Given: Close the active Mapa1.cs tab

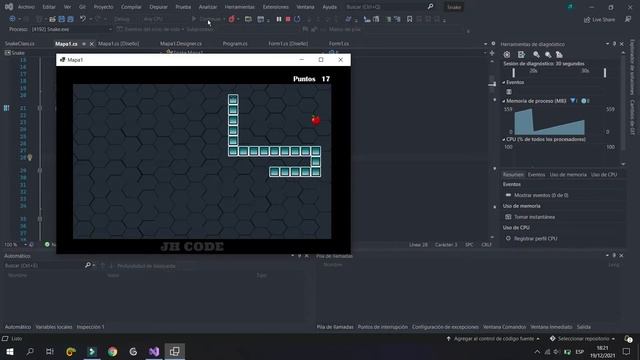Looking at the screenshot, I should point(91,44).
